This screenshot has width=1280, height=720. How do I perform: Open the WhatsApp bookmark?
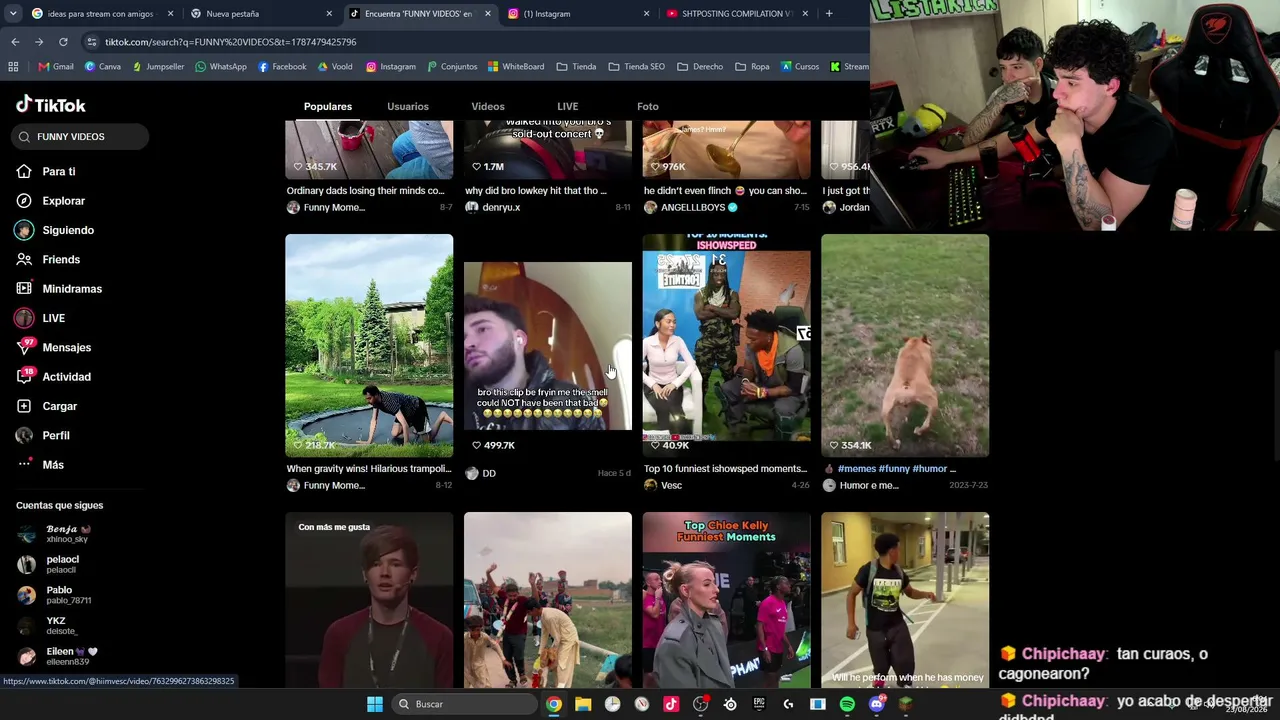pos(221,67)
